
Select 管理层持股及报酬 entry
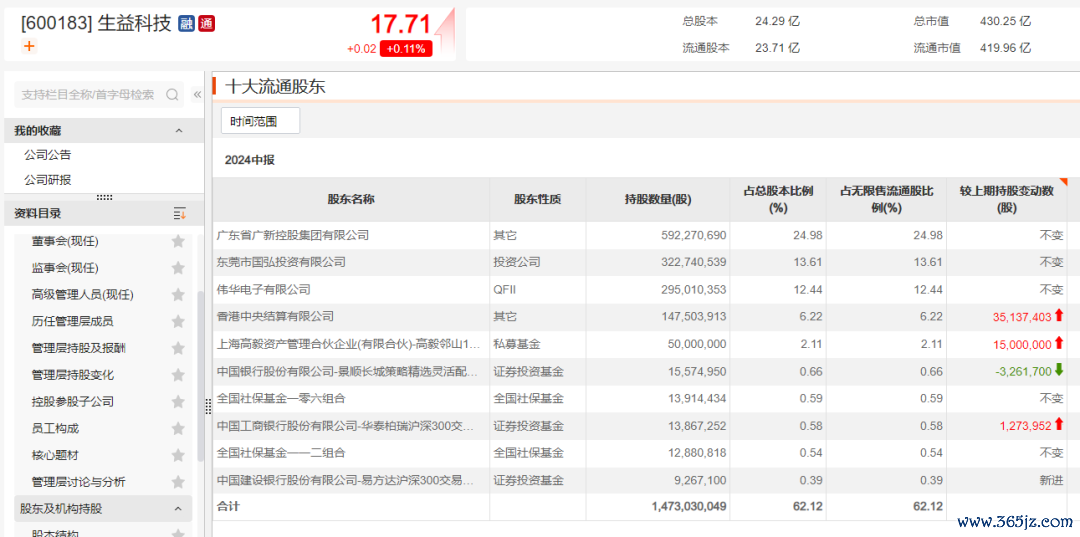point(79,348)
